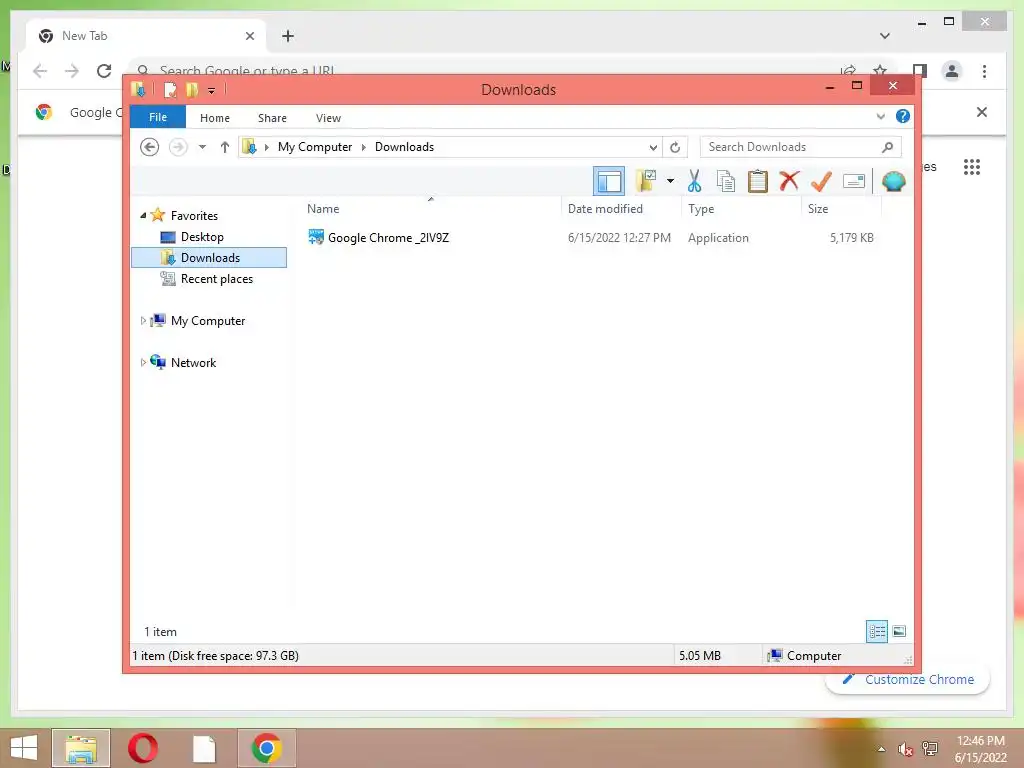Click the blue Help question mark icon
Image resolution: width=1024 pixels, height=768 pixels.
click(x=903, y=116)
